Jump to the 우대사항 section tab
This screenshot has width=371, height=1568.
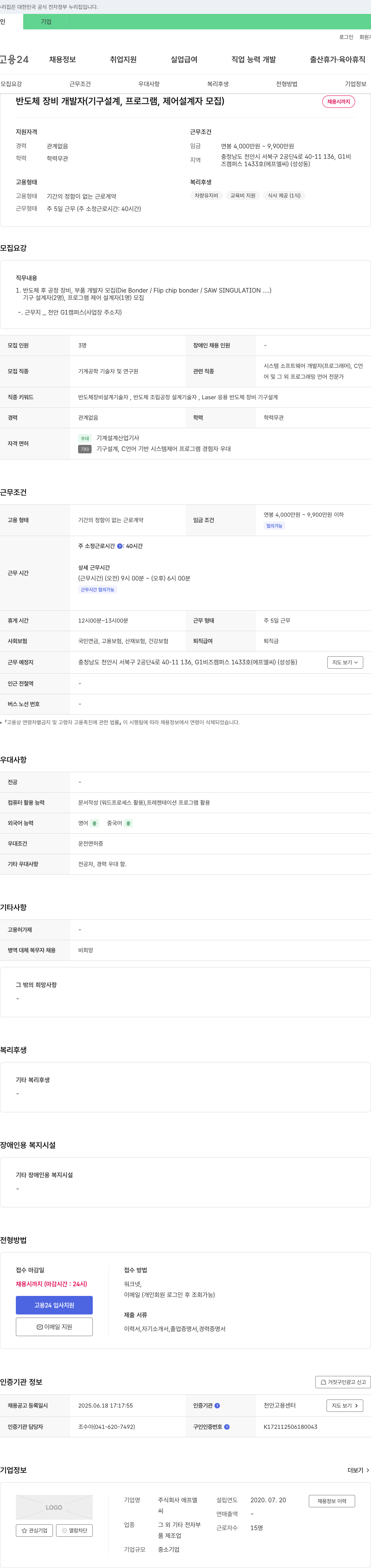point(149,84)
